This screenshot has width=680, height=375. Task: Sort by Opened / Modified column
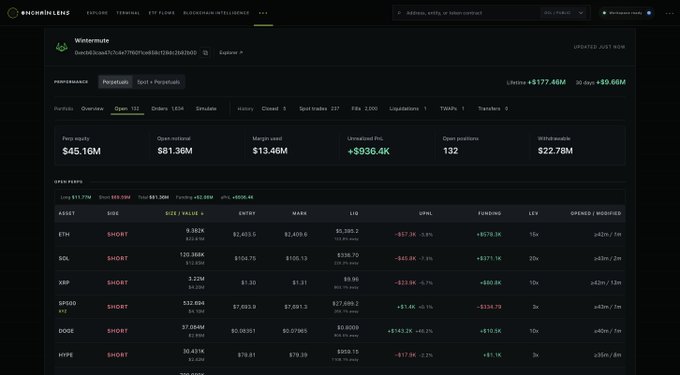coord(595,213)
